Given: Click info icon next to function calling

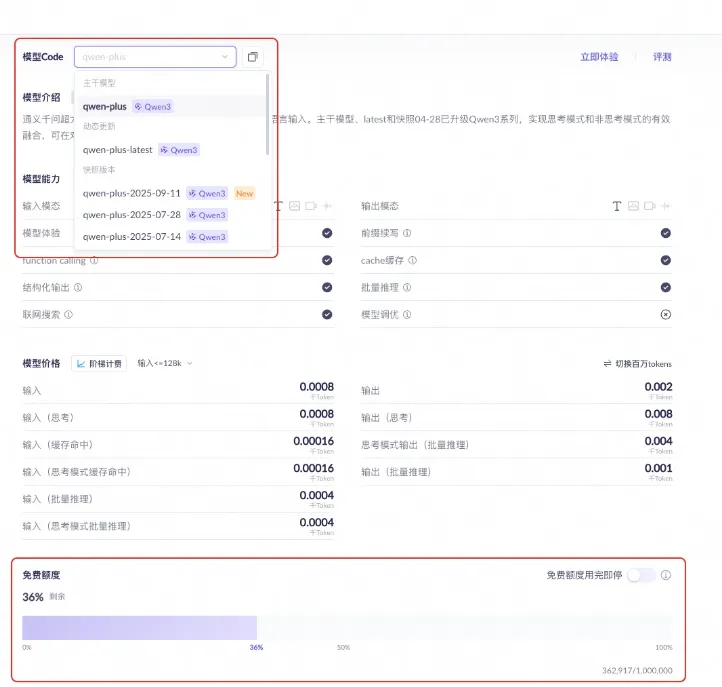Looking at the screenshot, I should coord(94,261).
